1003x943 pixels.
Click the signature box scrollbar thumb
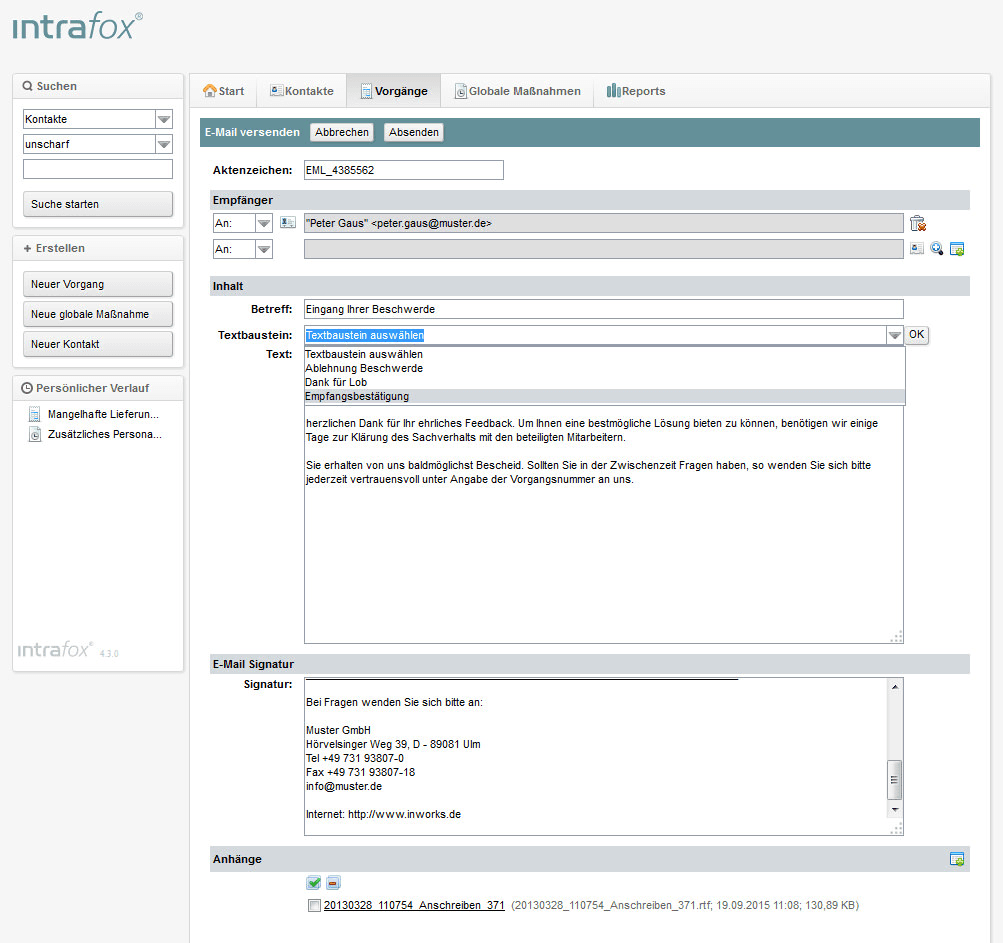click(x=894, y=780)
